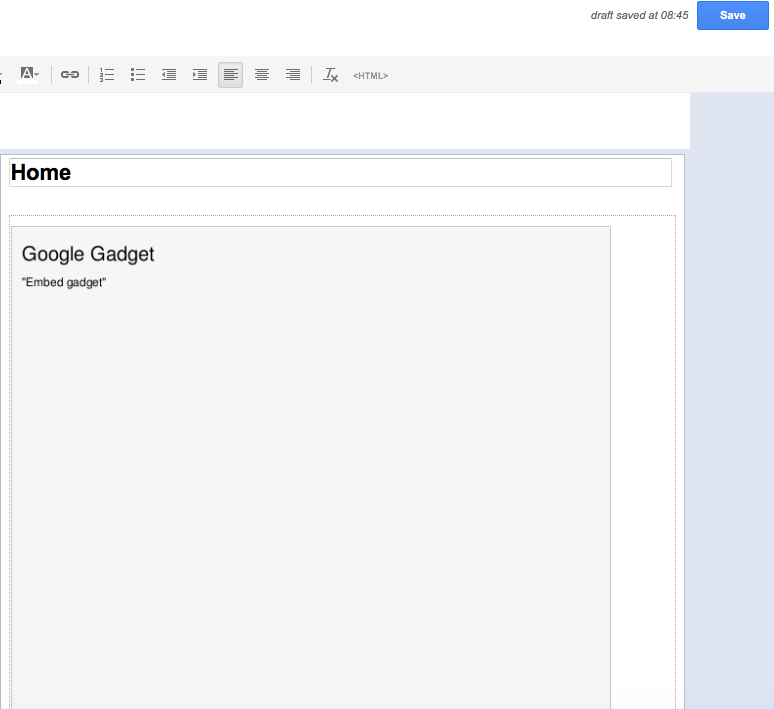
Task: Click the "Embed gadget" text
Action: [x=64, y=283]
